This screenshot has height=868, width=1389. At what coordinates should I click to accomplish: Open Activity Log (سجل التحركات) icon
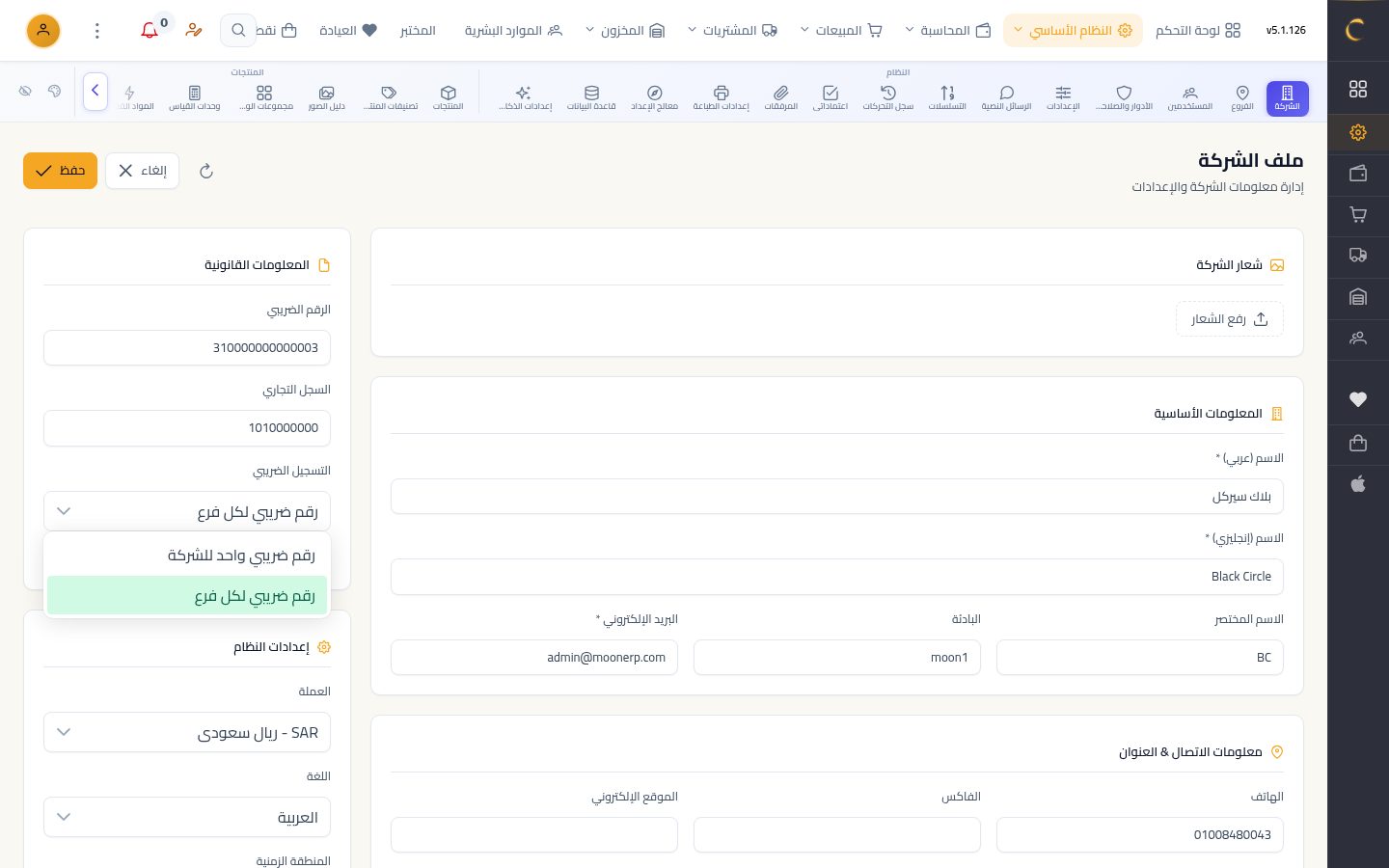click(x=888, y=97)
